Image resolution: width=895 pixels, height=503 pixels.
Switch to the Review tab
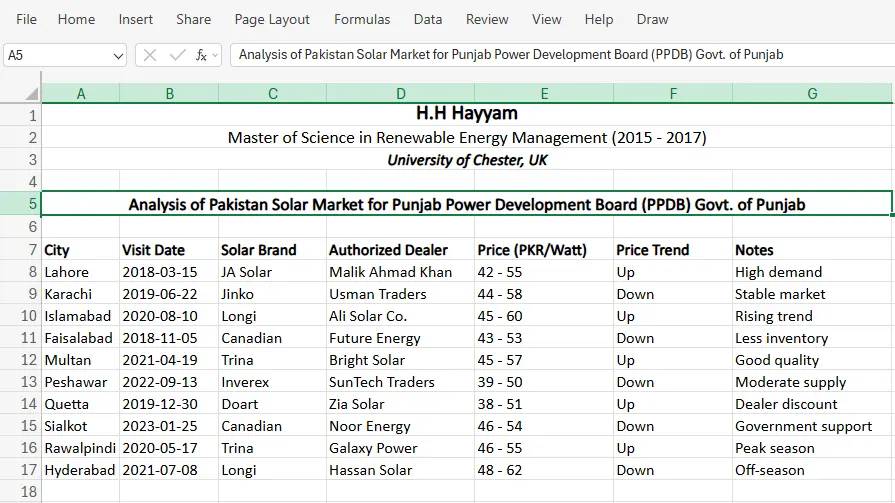point(487,19)
